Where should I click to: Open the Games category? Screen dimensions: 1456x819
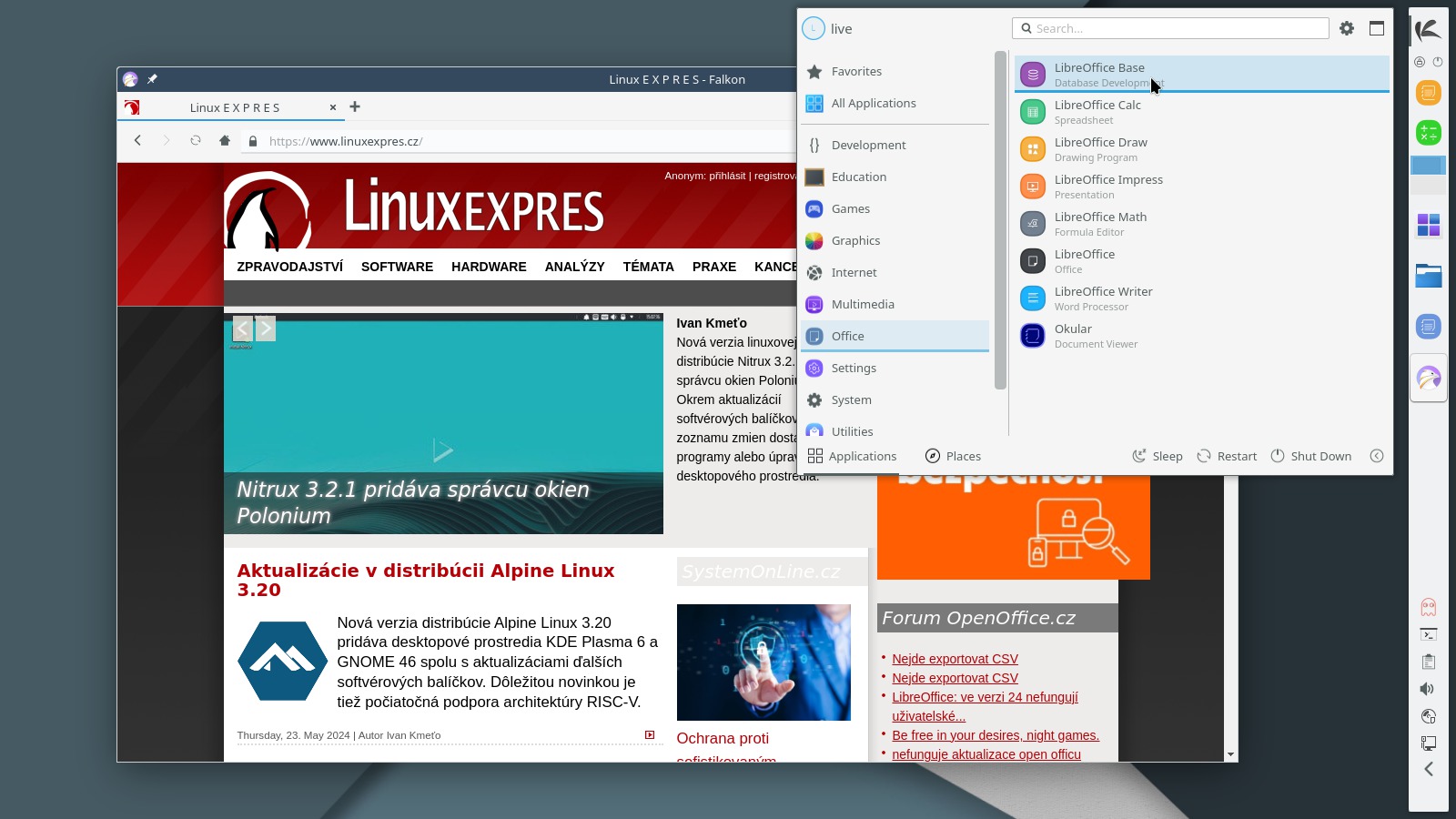coord(895,208)
